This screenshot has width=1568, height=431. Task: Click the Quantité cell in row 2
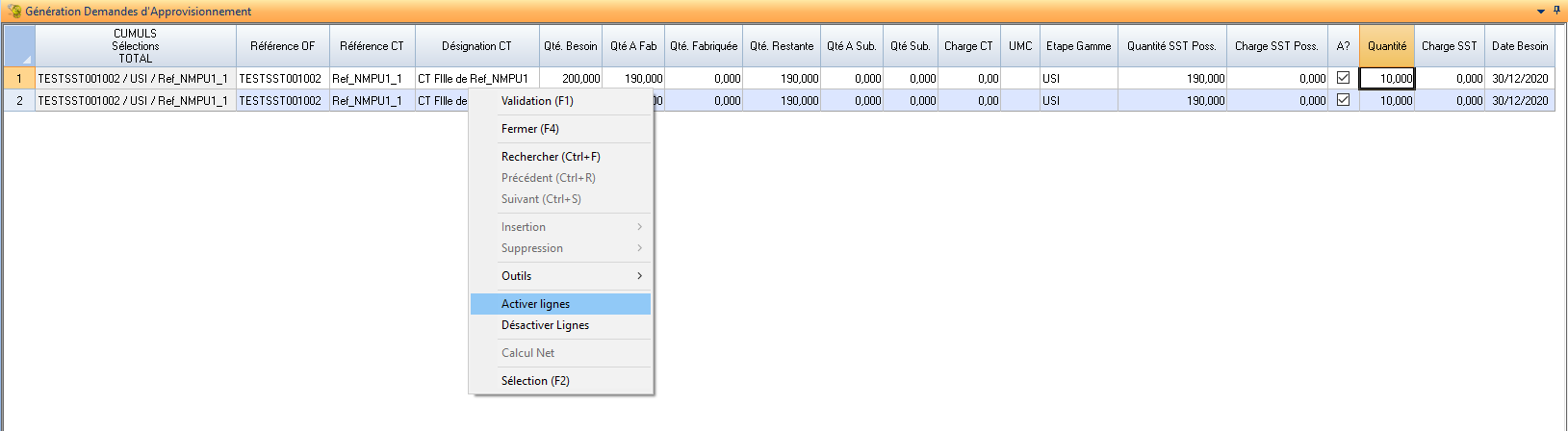point(1386,100)
